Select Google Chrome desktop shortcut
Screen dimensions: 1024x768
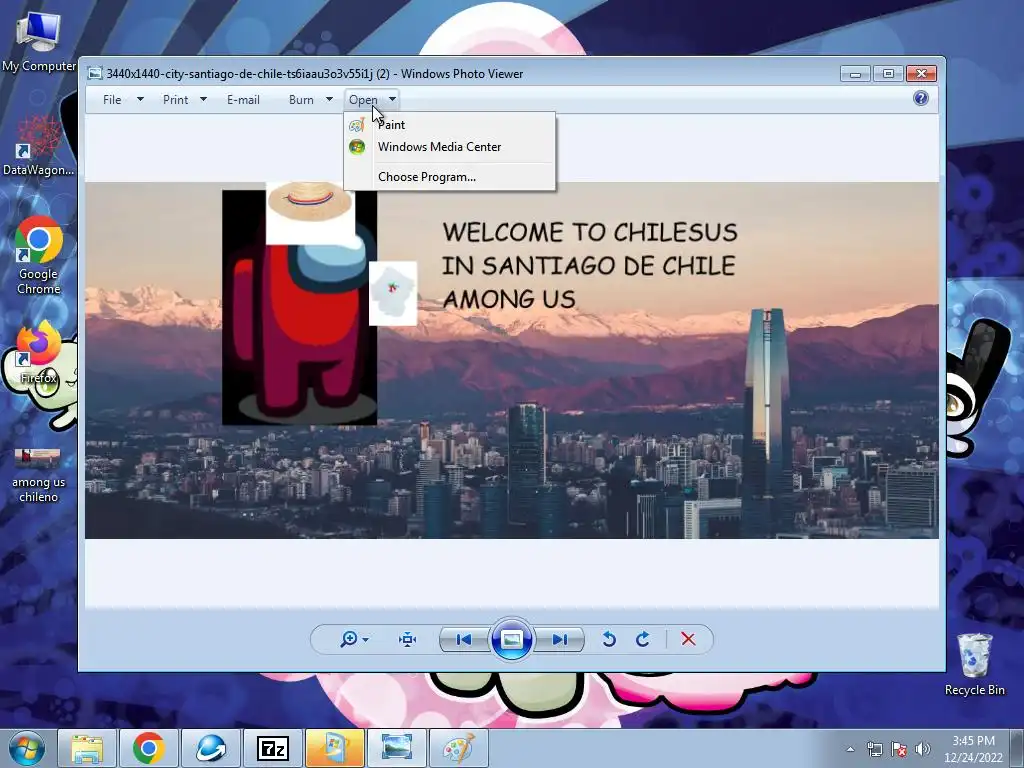point(39,255)
